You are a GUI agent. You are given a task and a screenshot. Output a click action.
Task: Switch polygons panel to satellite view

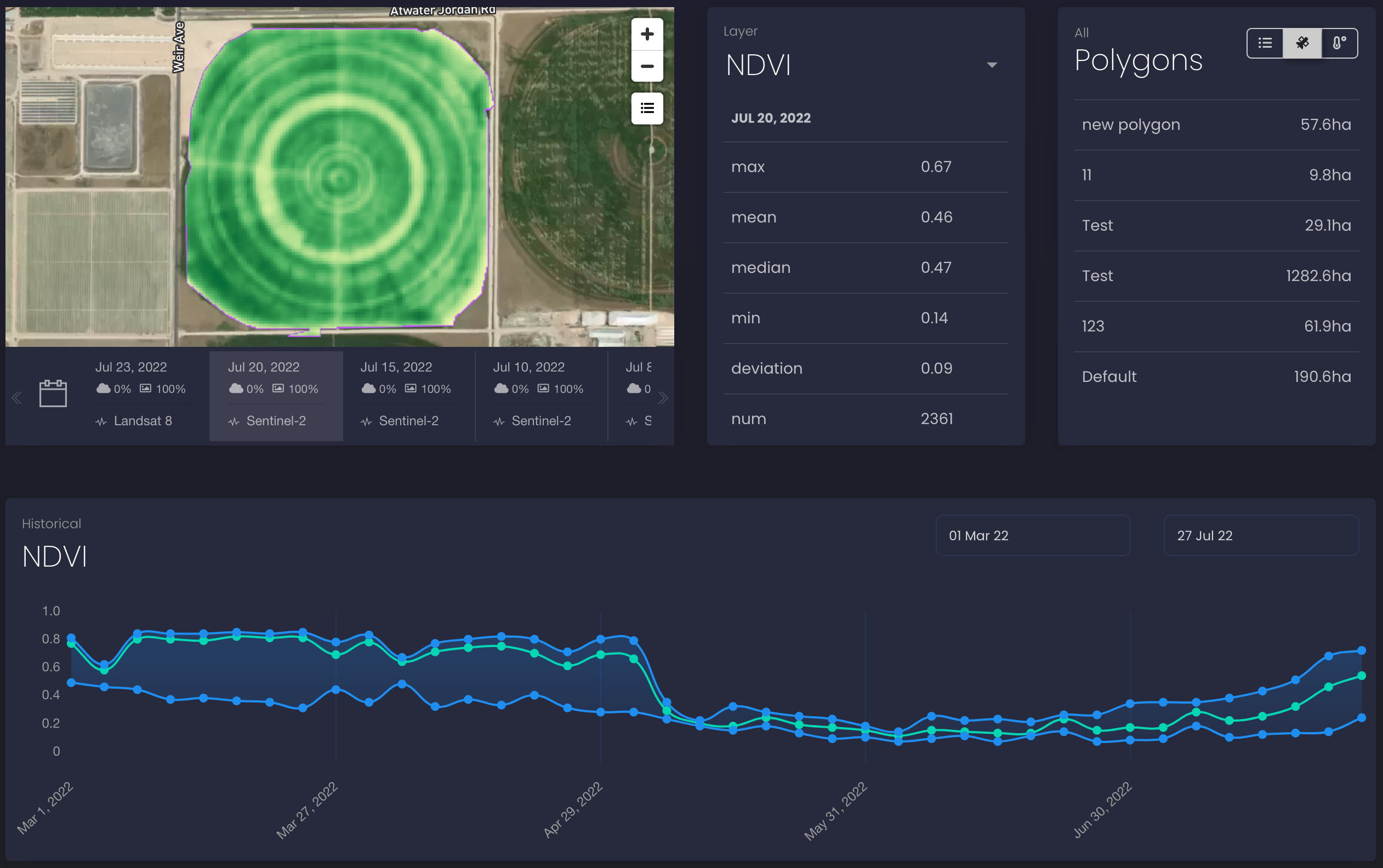[1301, 43]
